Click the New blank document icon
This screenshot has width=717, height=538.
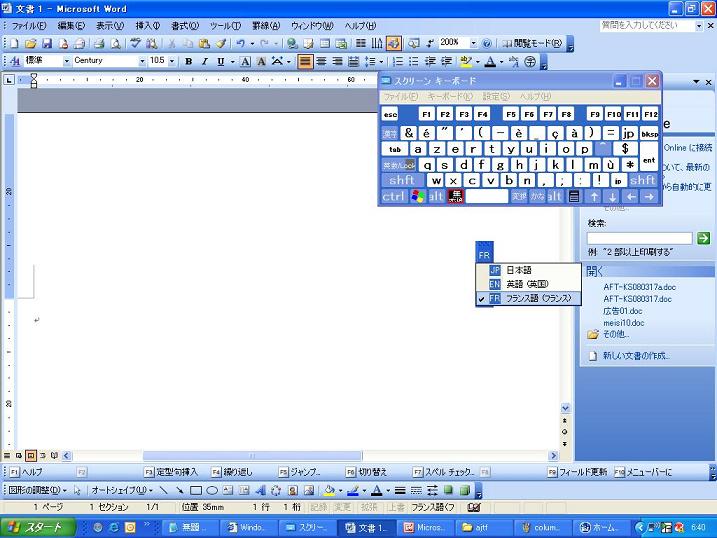(x=14, y=43)
